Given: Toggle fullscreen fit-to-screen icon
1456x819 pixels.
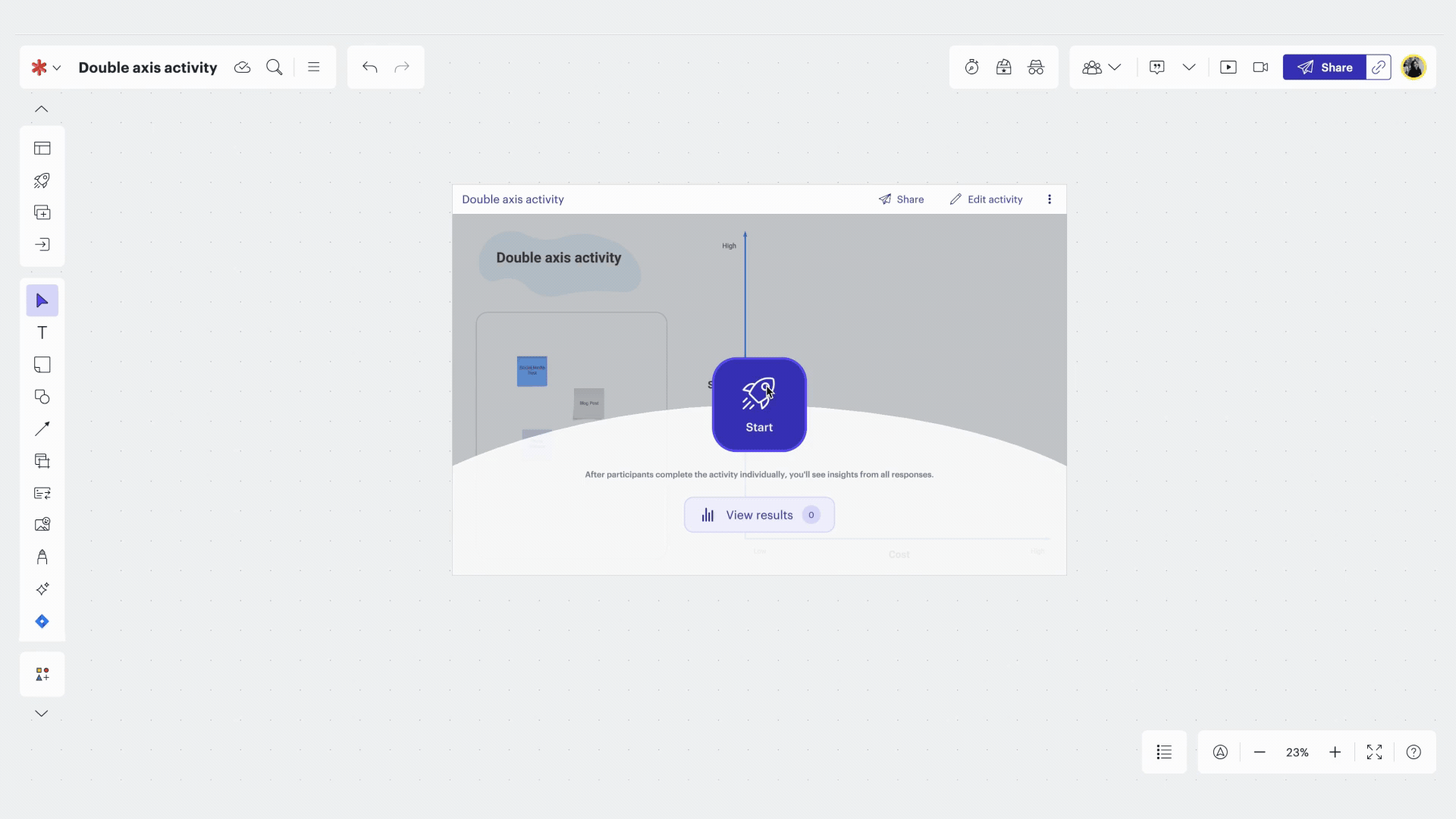Looking at the screenshot, I should point(1374,752).
